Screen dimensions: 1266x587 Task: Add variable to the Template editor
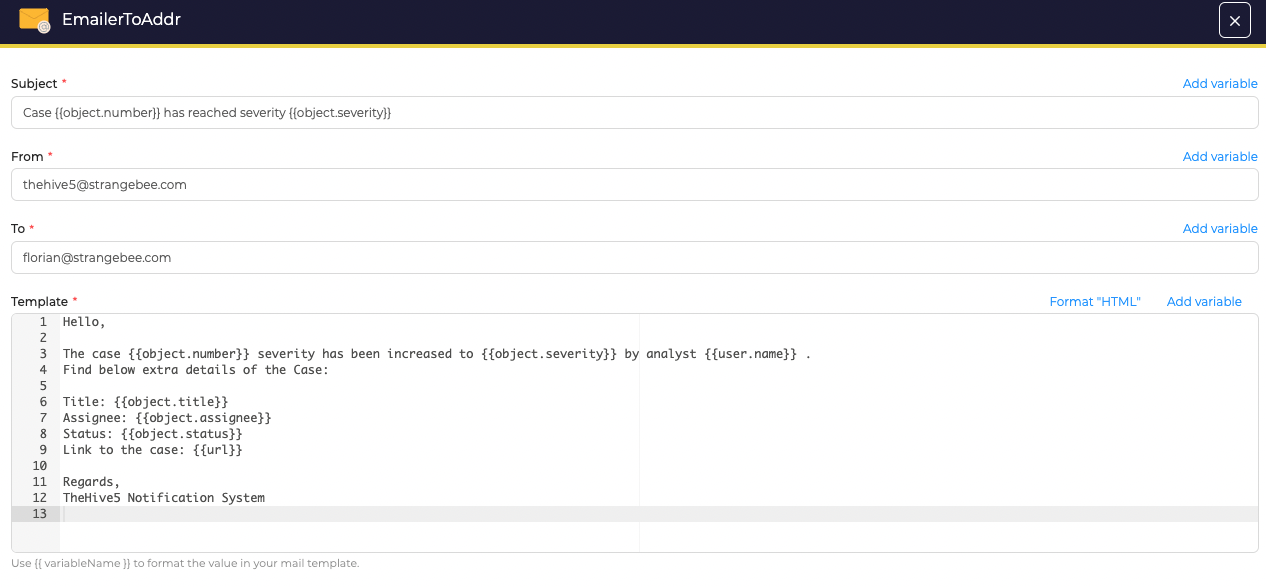tap(1203, 302)
